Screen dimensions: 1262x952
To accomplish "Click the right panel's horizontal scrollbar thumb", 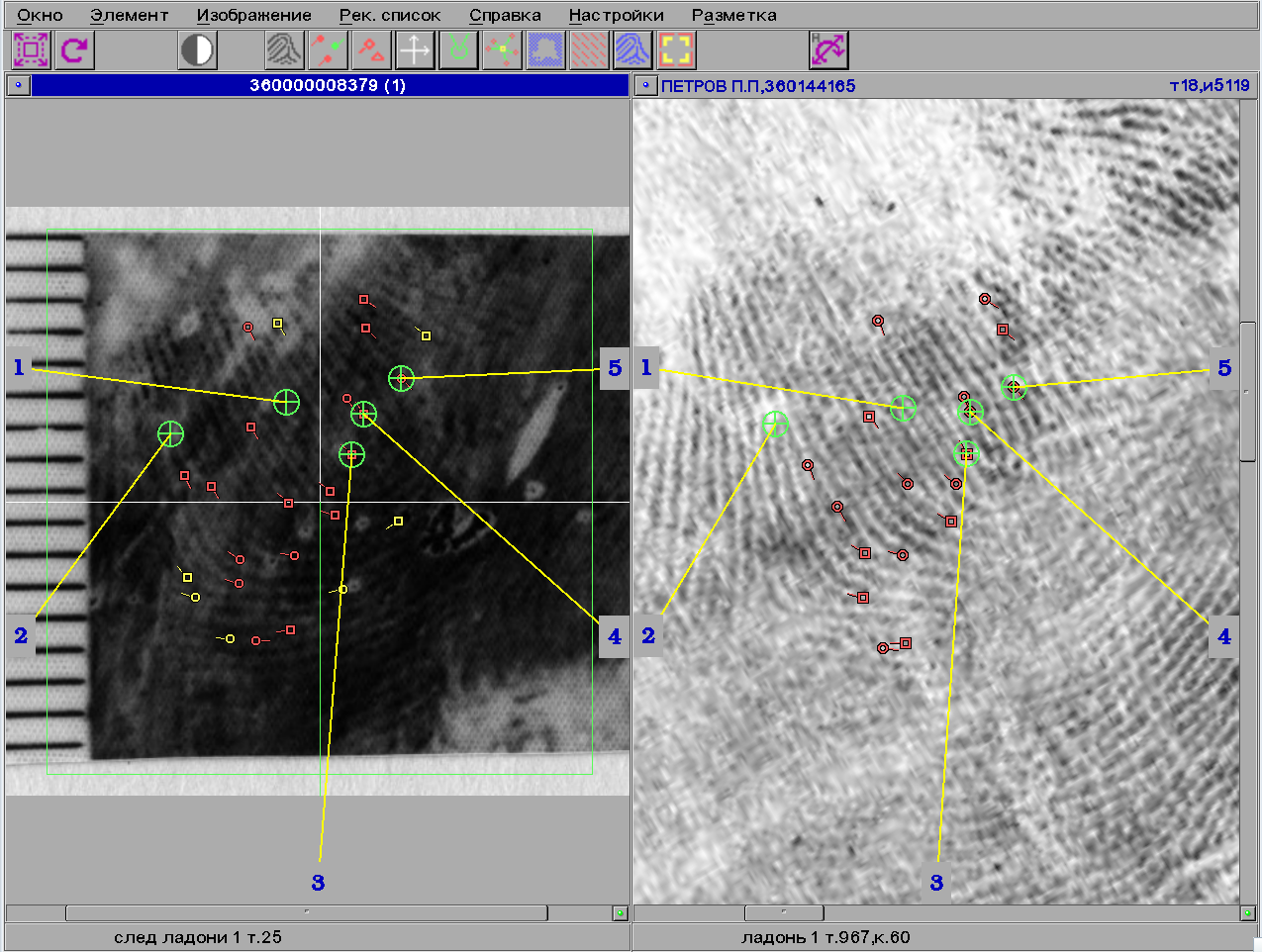I will click(784, 912).
